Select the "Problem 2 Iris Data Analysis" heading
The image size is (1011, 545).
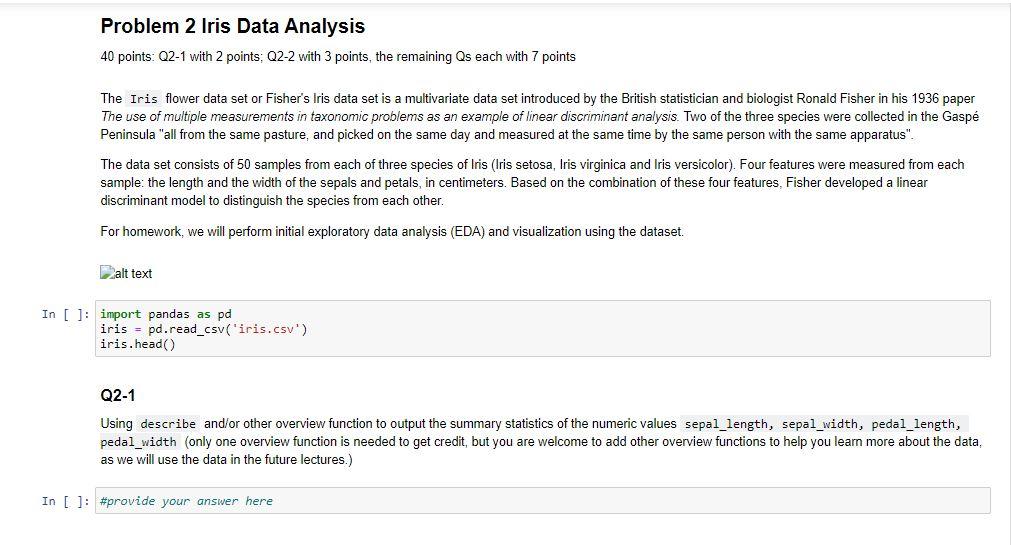(233, 26)
